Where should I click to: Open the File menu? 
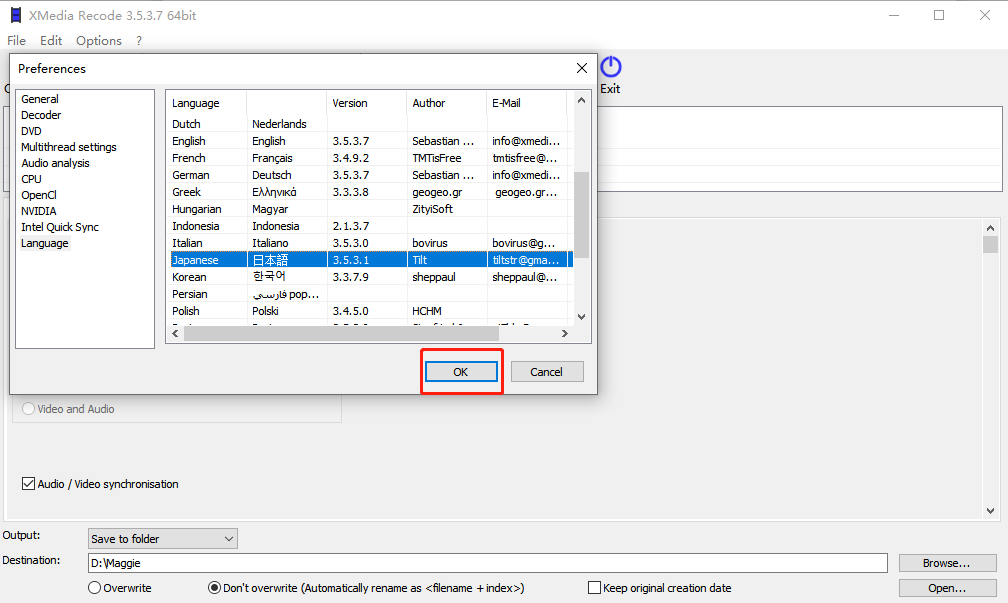pos(17,40)
